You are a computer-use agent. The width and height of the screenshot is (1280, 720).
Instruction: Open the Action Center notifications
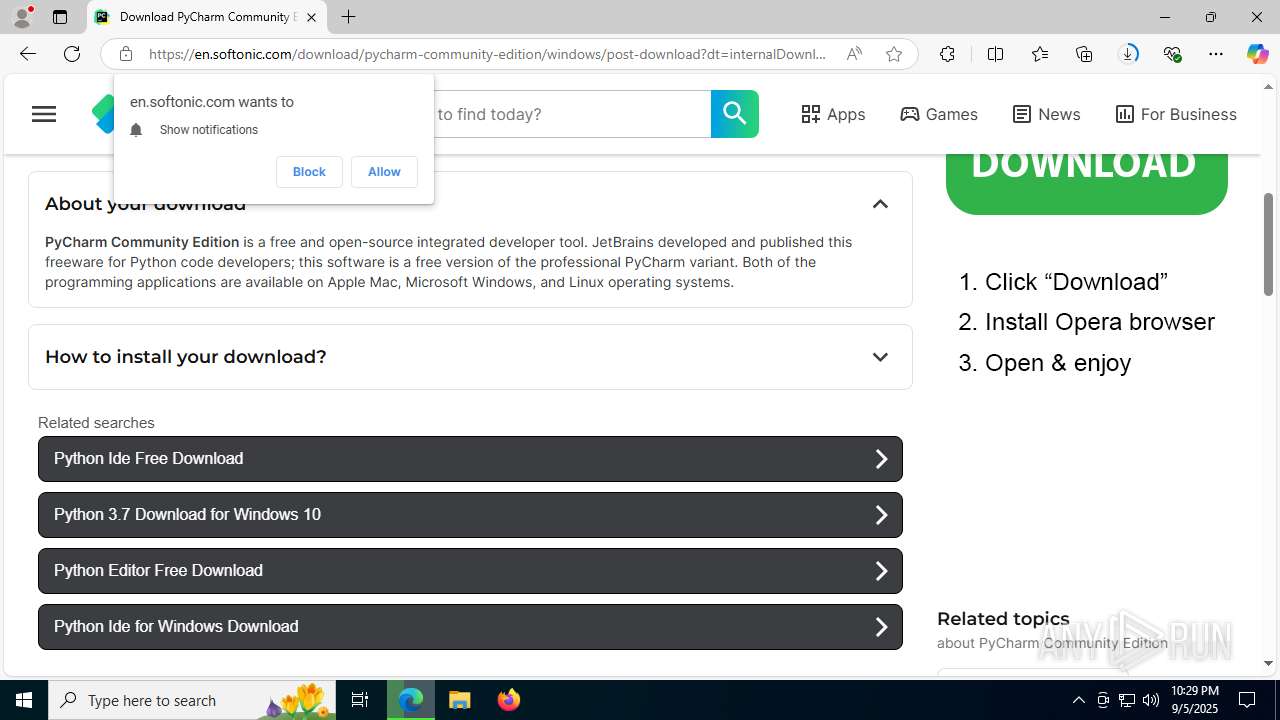tap(1247, 700)
